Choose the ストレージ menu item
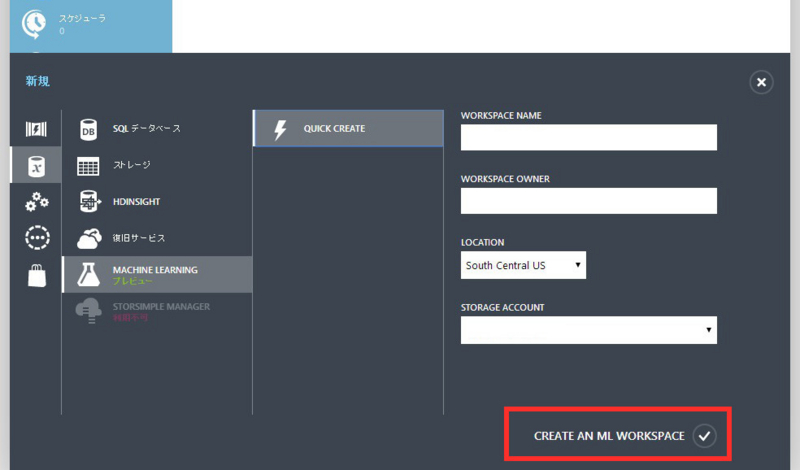 click(158, 165)
